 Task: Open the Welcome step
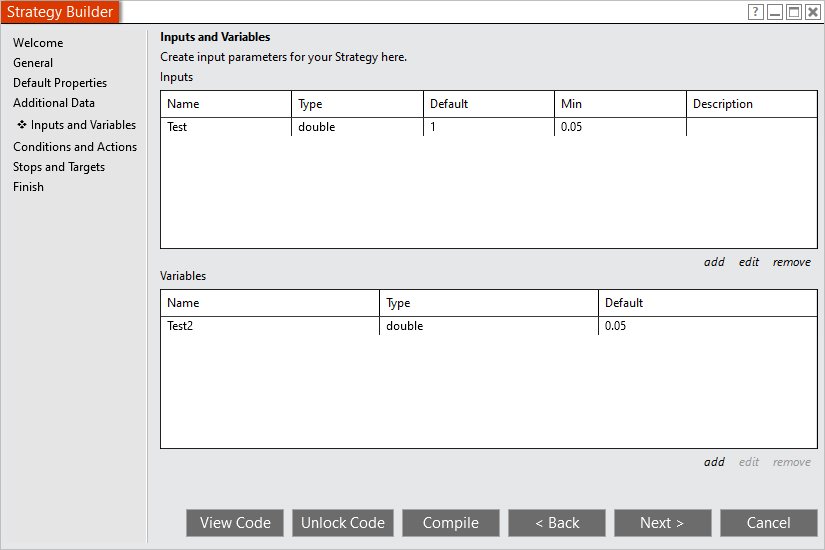(x=38, y=43)
